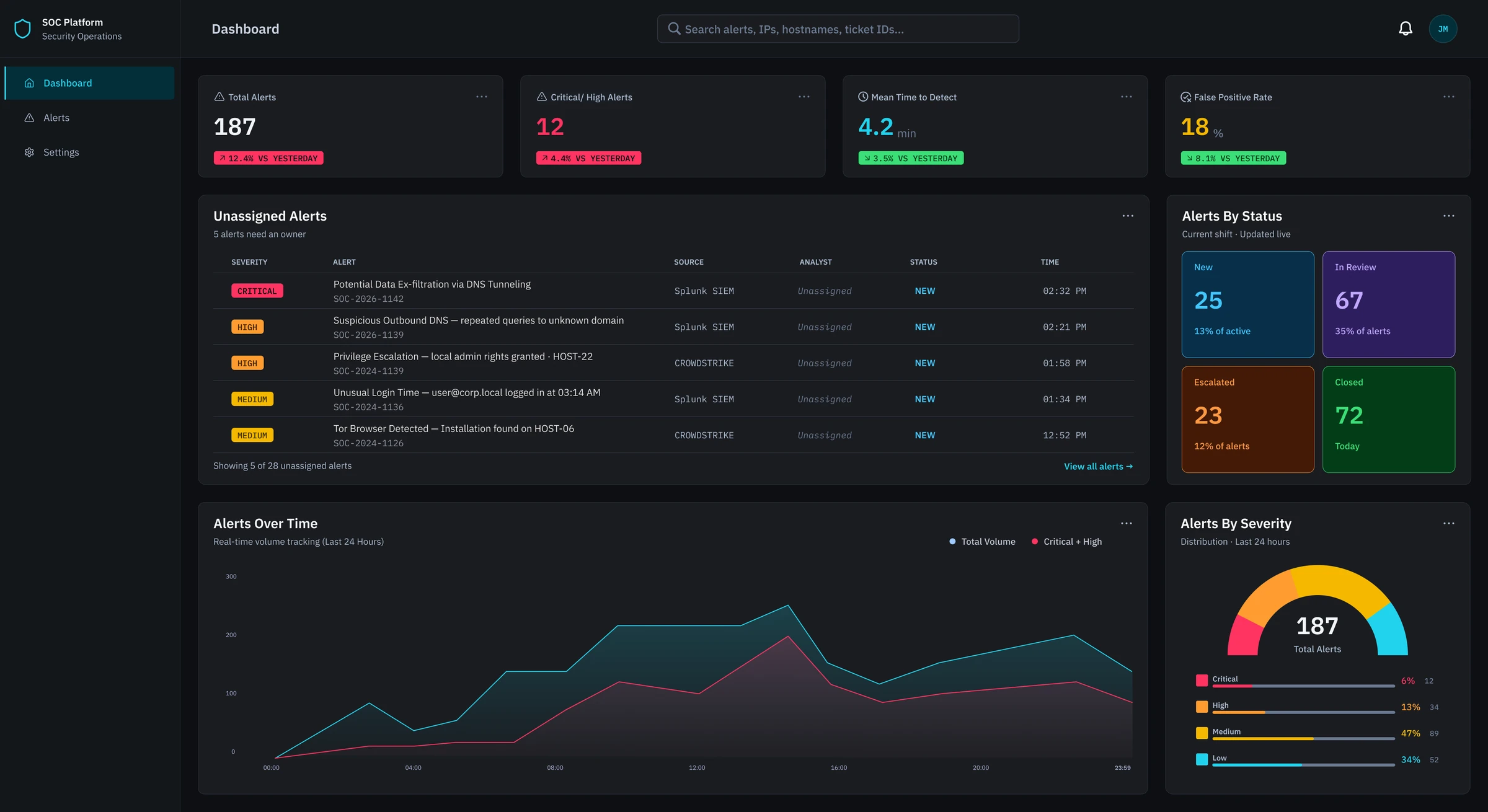Select the DNS Tunneling critical alert row

click(x=673, y=291)
